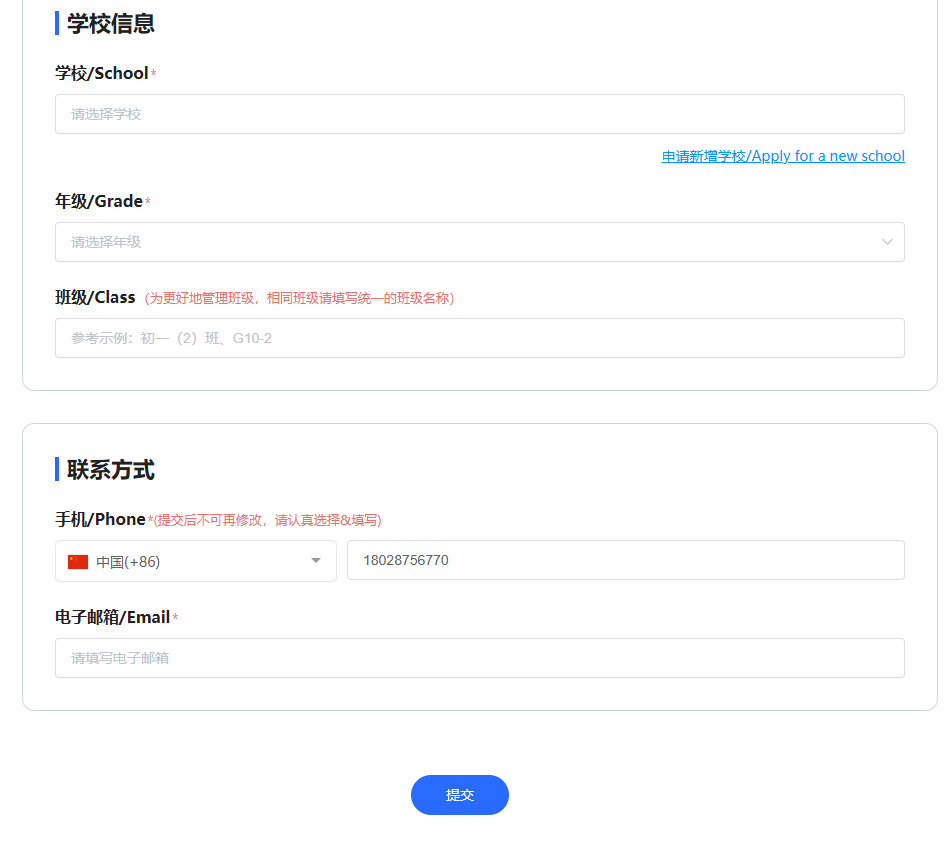Click the red phone warning note

(267, 520)
